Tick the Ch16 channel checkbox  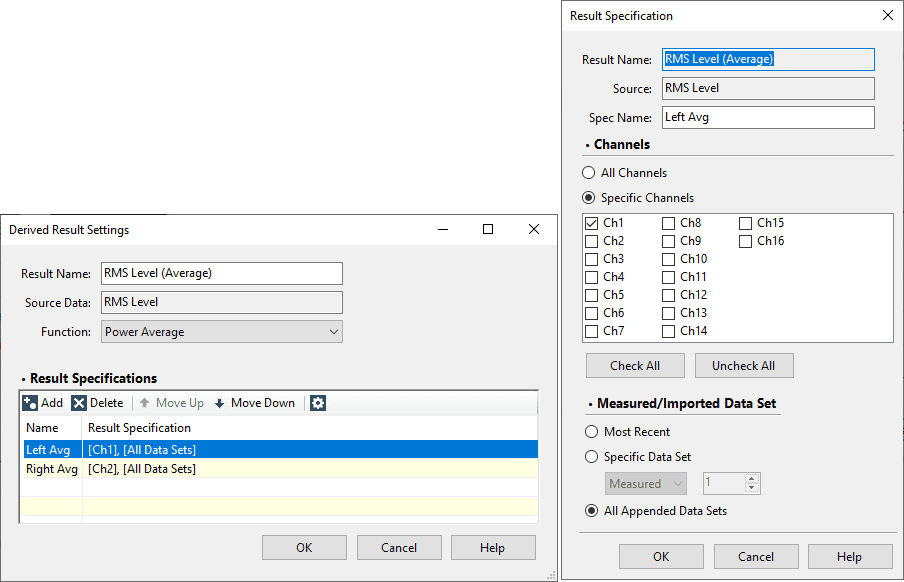click(745, 241)
